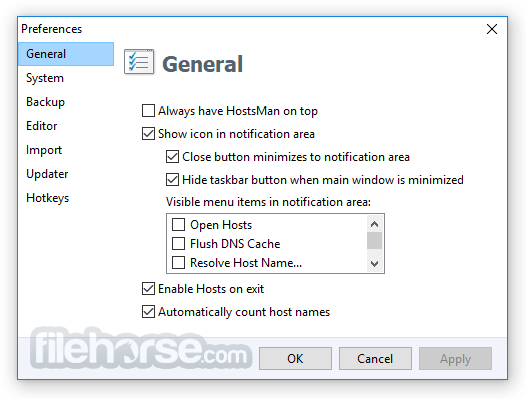Confirm changes with the OK button
Image resolution: width=526 pixels, height=399 pixels.
pyautogui.click(x=295, y=359)
